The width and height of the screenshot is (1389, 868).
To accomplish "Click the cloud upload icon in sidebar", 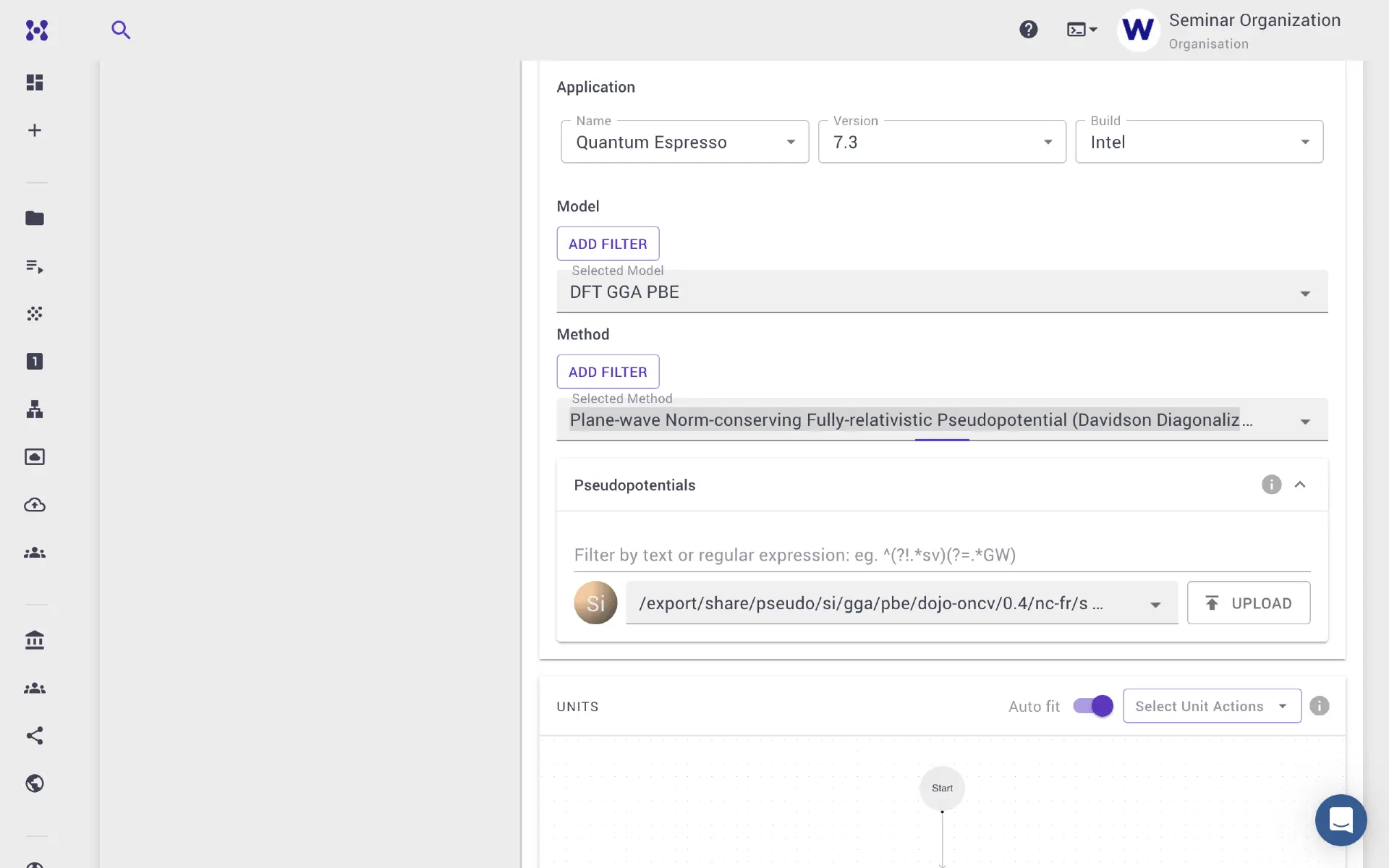I will click(35, 505).
